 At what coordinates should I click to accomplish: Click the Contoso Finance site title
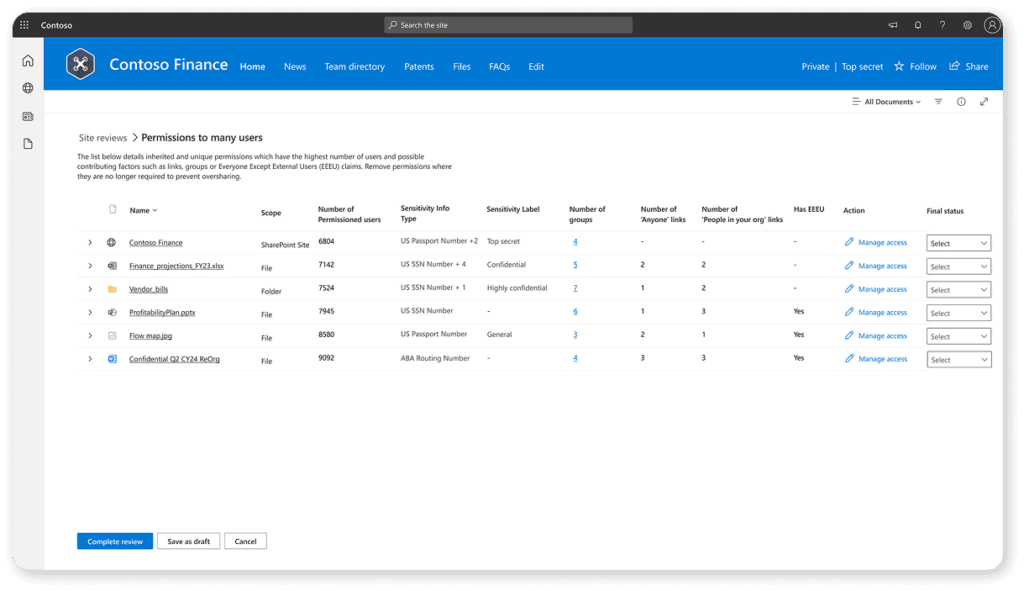168,65
